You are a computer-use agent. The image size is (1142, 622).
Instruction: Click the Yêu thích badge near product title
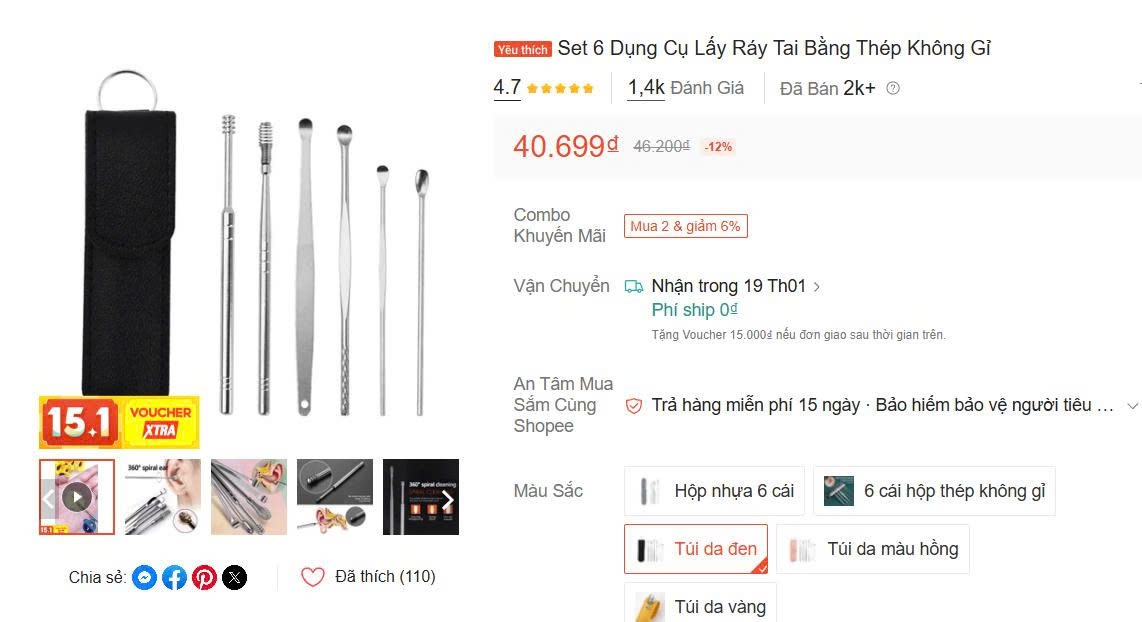coord(521,47)
